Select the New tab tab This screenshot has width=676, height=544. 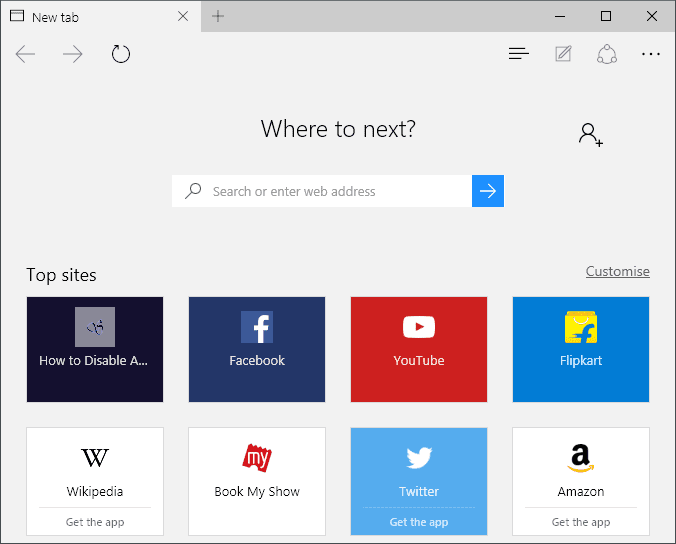[x=100, y=16]
